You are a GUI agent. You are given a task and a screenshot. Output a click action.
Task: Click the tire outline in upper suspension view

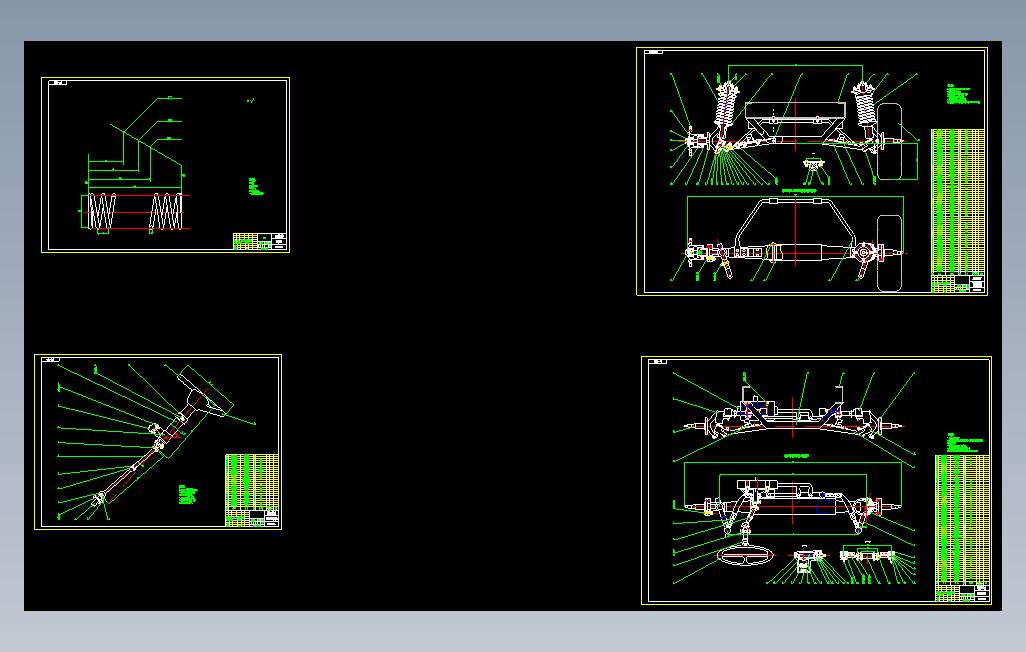(889, 141)
